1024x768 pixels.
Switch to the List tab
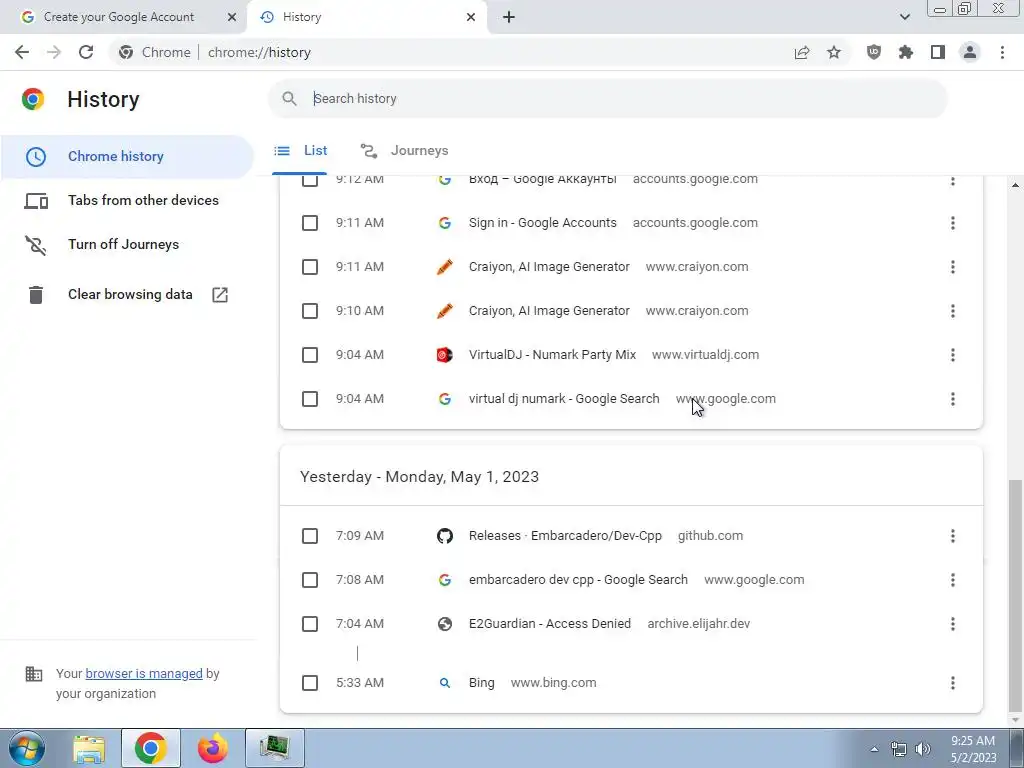pos(300,151)
